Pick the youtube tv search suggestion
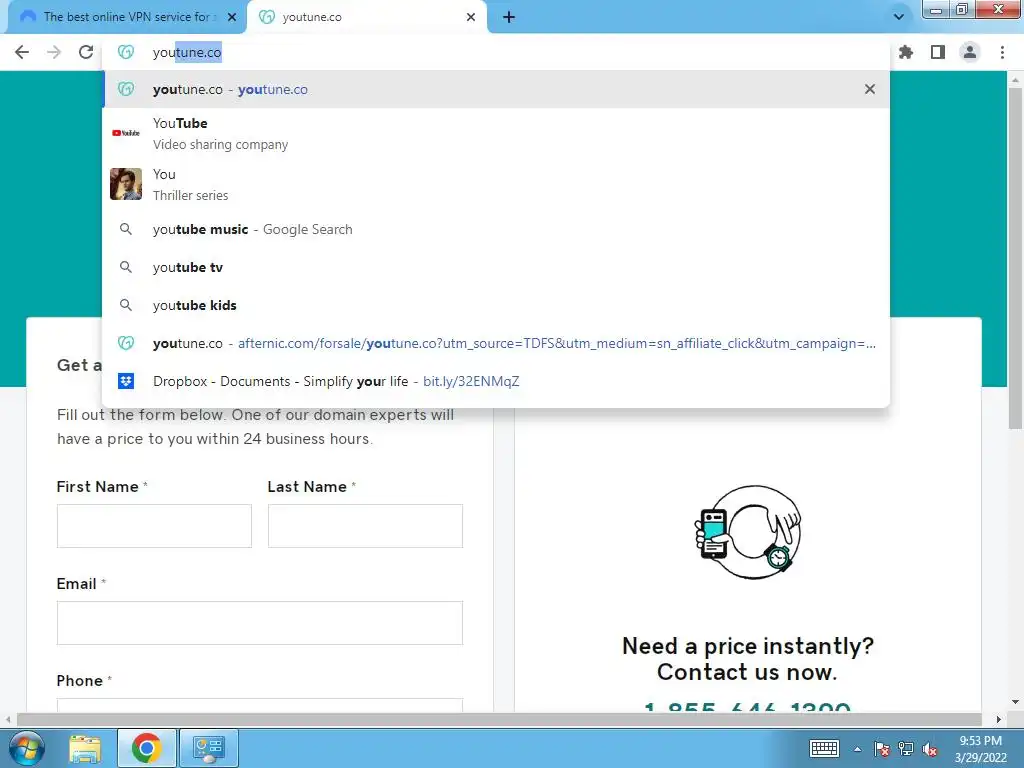This screenshot has height=768, width=1024. (496, 267)
